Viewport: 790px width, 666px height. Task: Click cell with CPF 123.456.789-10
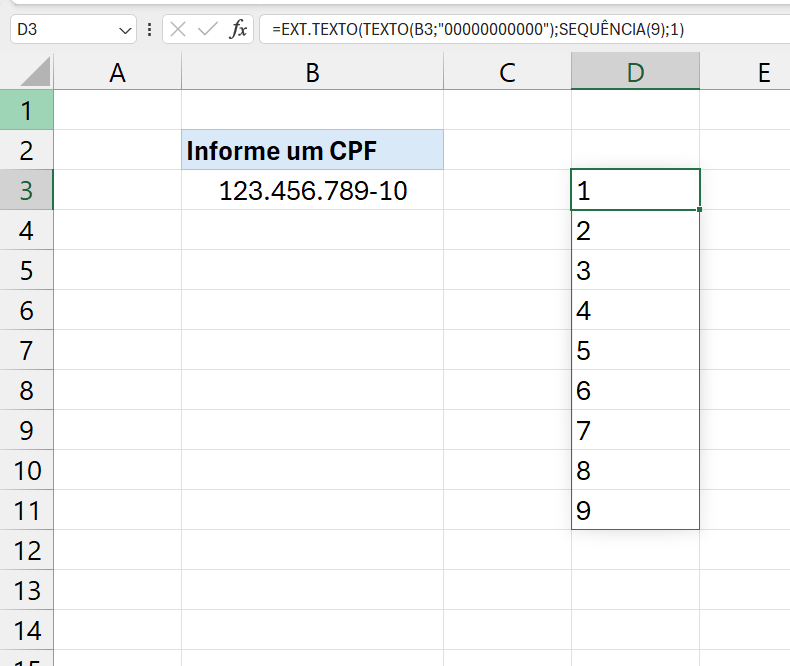point(312,190)
